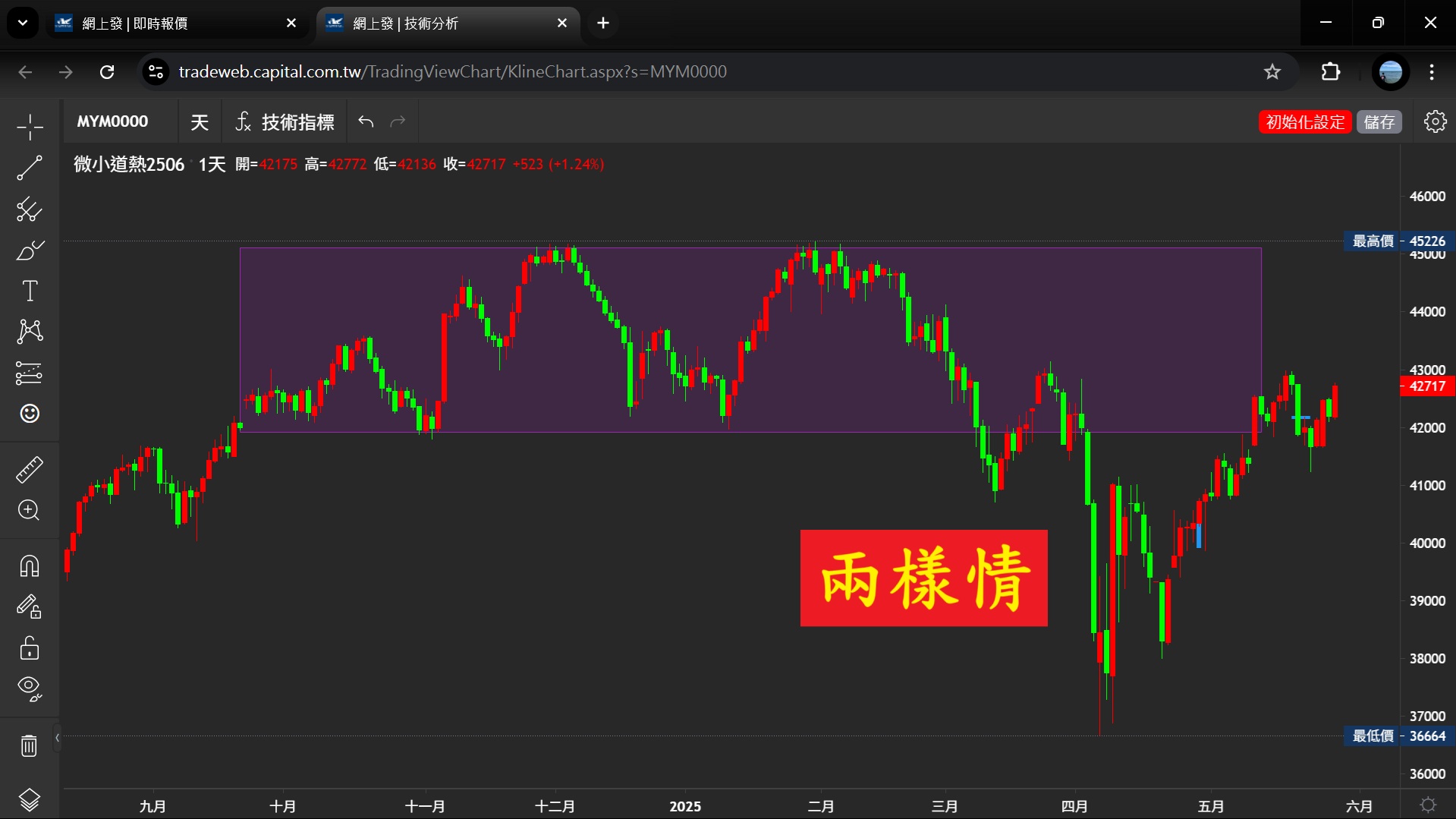
Task: Open the 天 timeframe dropdown
Action: [x=200, y=122]
